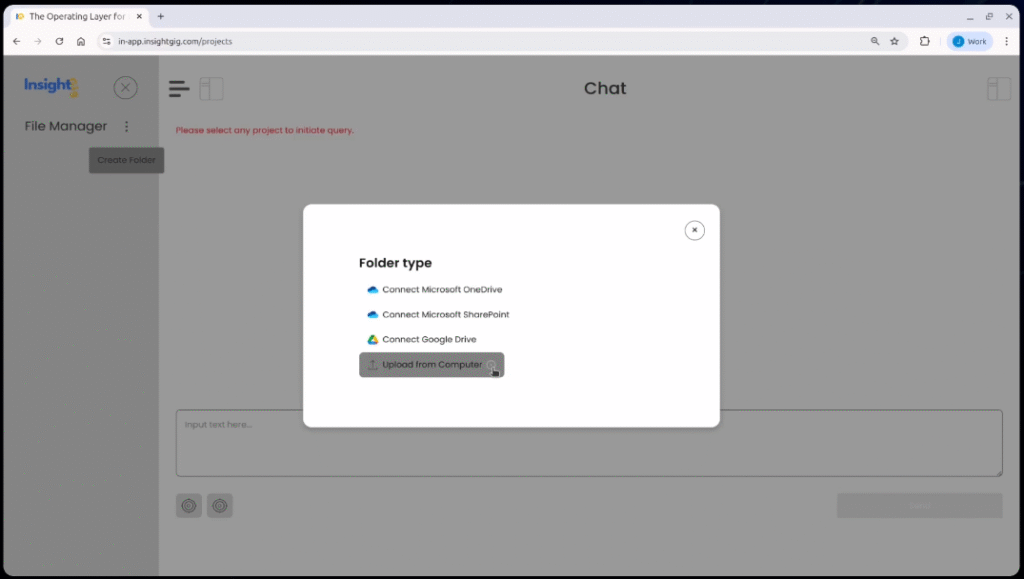Close the sidebar with circled X

(125, 88)
